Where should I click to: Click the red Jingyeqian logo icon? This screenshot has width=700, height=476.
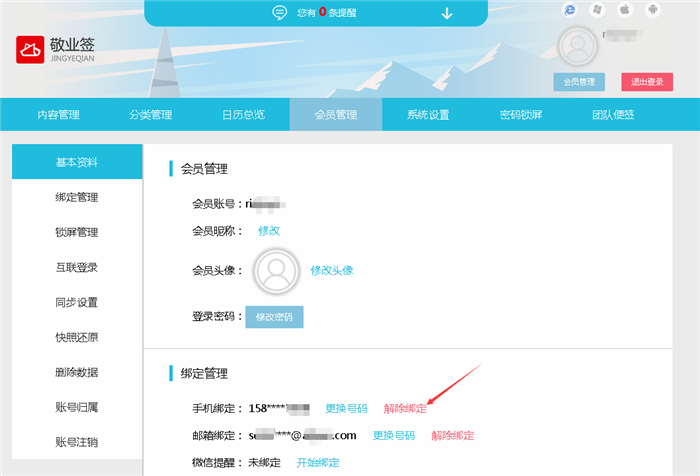(30, 50)
